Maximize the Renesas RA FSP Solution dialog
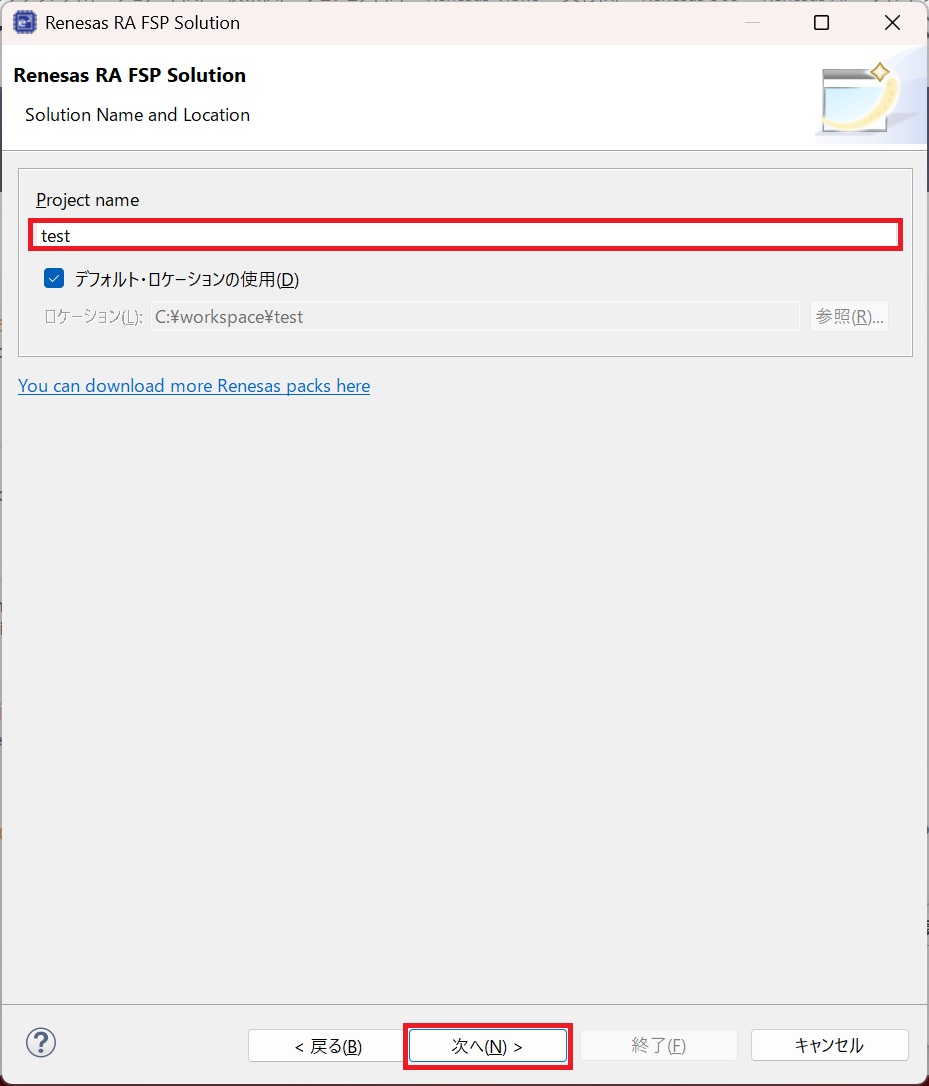Image resolution: width=929 pixels, height=1086 pixels. coord(822,23)
